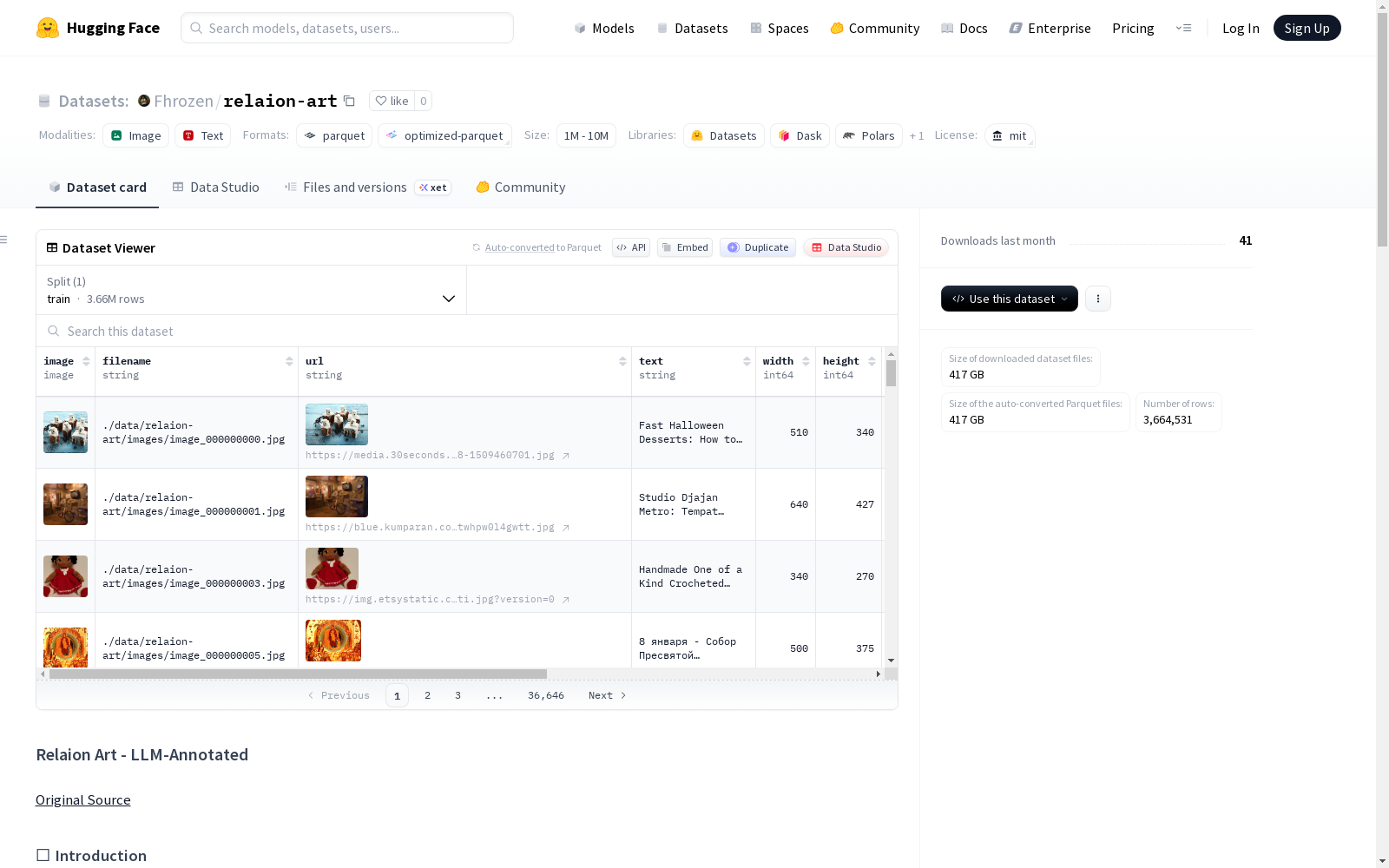Copy dataset name with the copy icon
The width and height of the screenshot is (1389, 868).
pyautogui.click(x=349, y=101)
